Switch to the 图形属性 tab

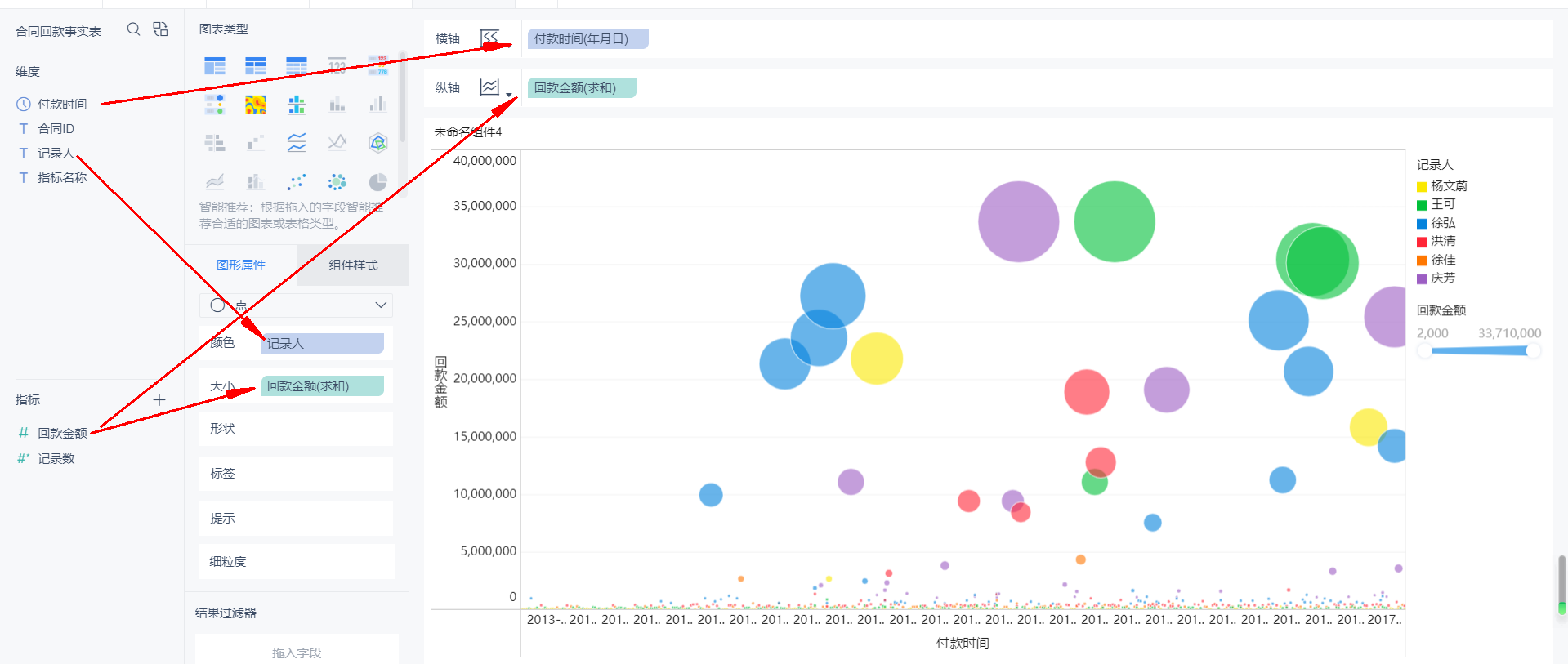tap(241, 265)
